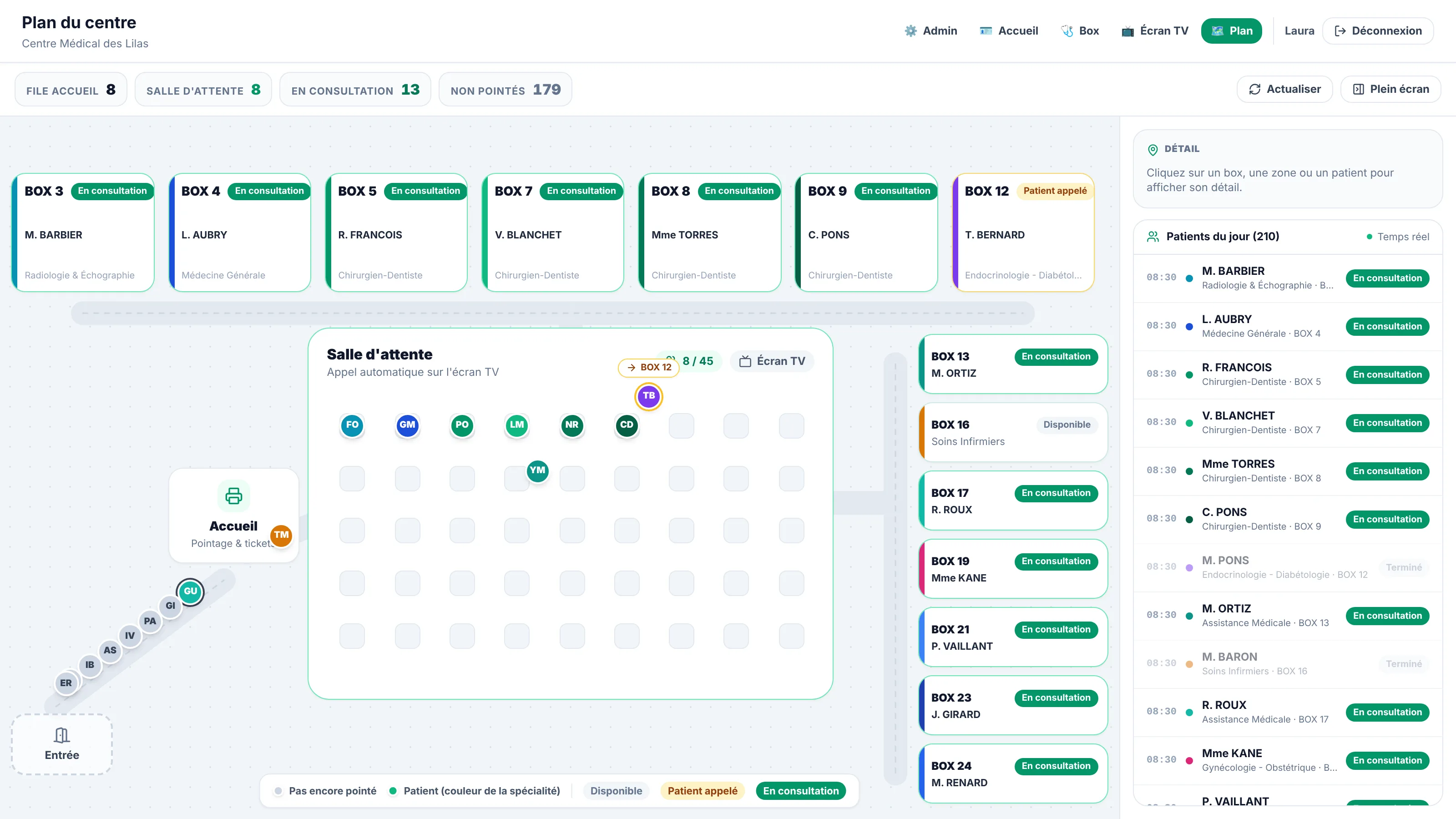Enter Plein écran mode
The width and height of the screenshot is (1456, 819).
1390,89
